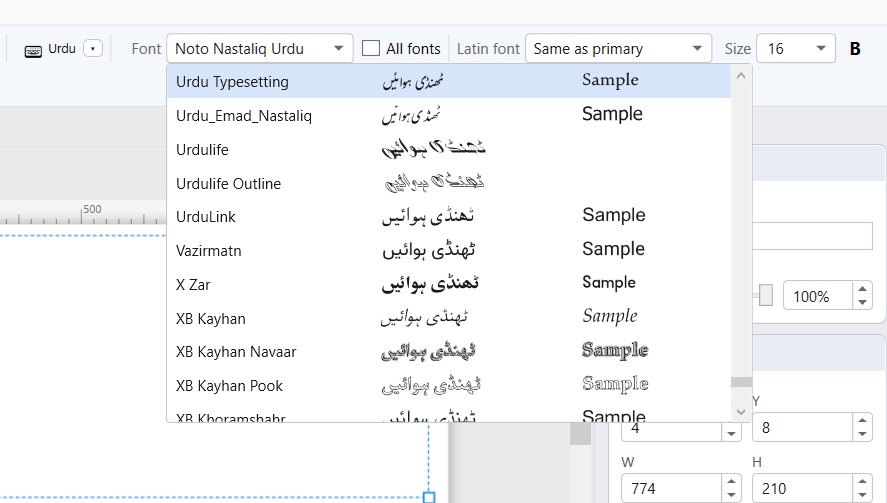The height and width of the screenshot is (503, 887).
Task: Choose the XB Kayhan Navaar font
Action: pyautogui.click(x=449, y=352)
